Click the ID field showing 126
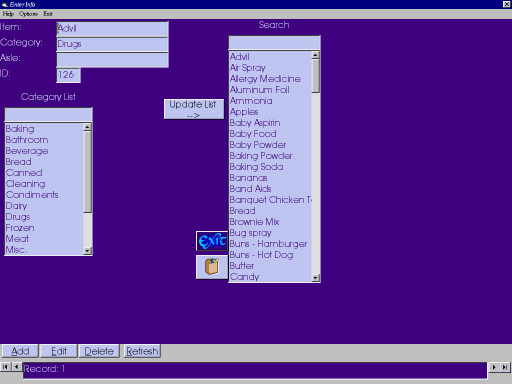The width and height of the screenshot is (512, 384). click(68, 75)
